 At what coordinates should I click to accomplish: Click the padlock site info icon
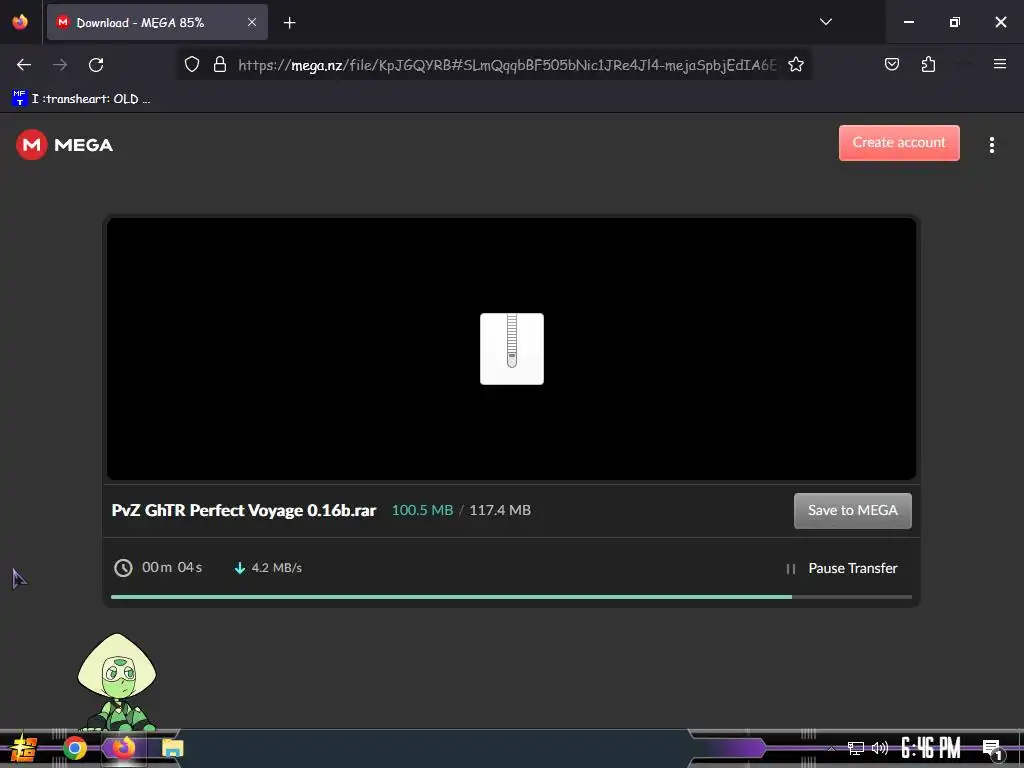point(219,64)
